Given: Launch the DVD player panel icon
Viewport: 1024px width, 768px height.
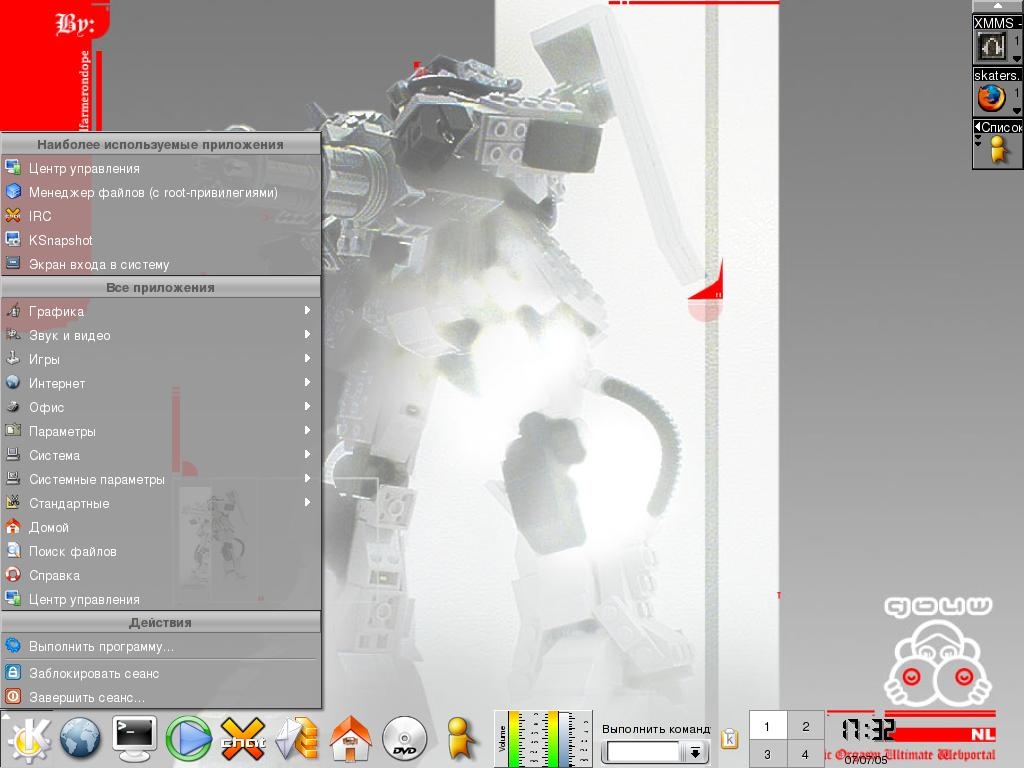Looking at the screenshot, I should coord(403,740).
